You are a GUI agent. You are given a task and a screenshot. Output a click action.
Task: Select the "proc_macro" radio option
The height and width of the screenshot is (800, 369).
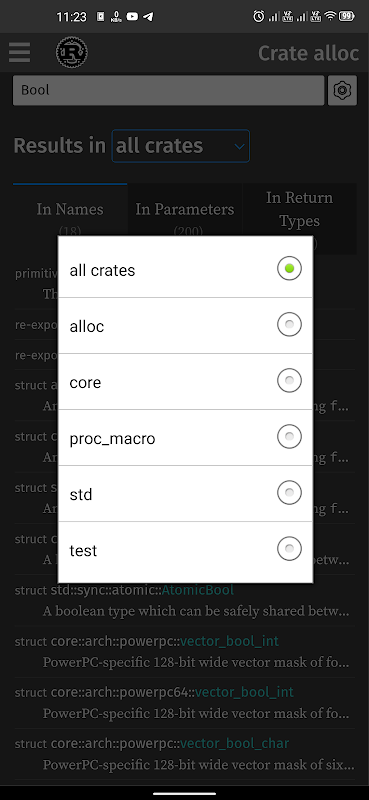pos(185,437)
